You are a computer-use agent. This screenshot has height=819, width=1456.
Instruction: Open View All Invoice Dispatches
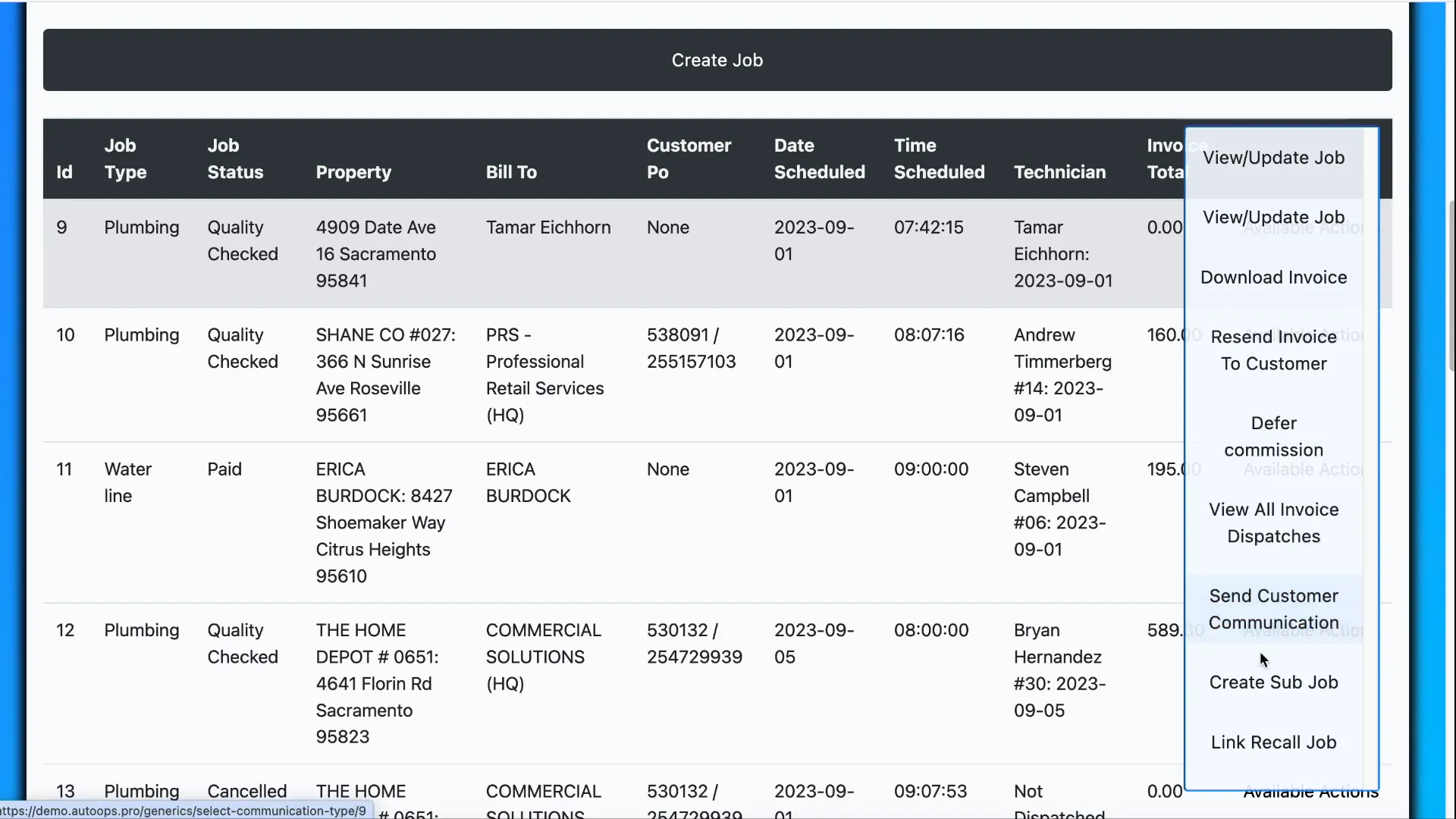click(1273, 522)
